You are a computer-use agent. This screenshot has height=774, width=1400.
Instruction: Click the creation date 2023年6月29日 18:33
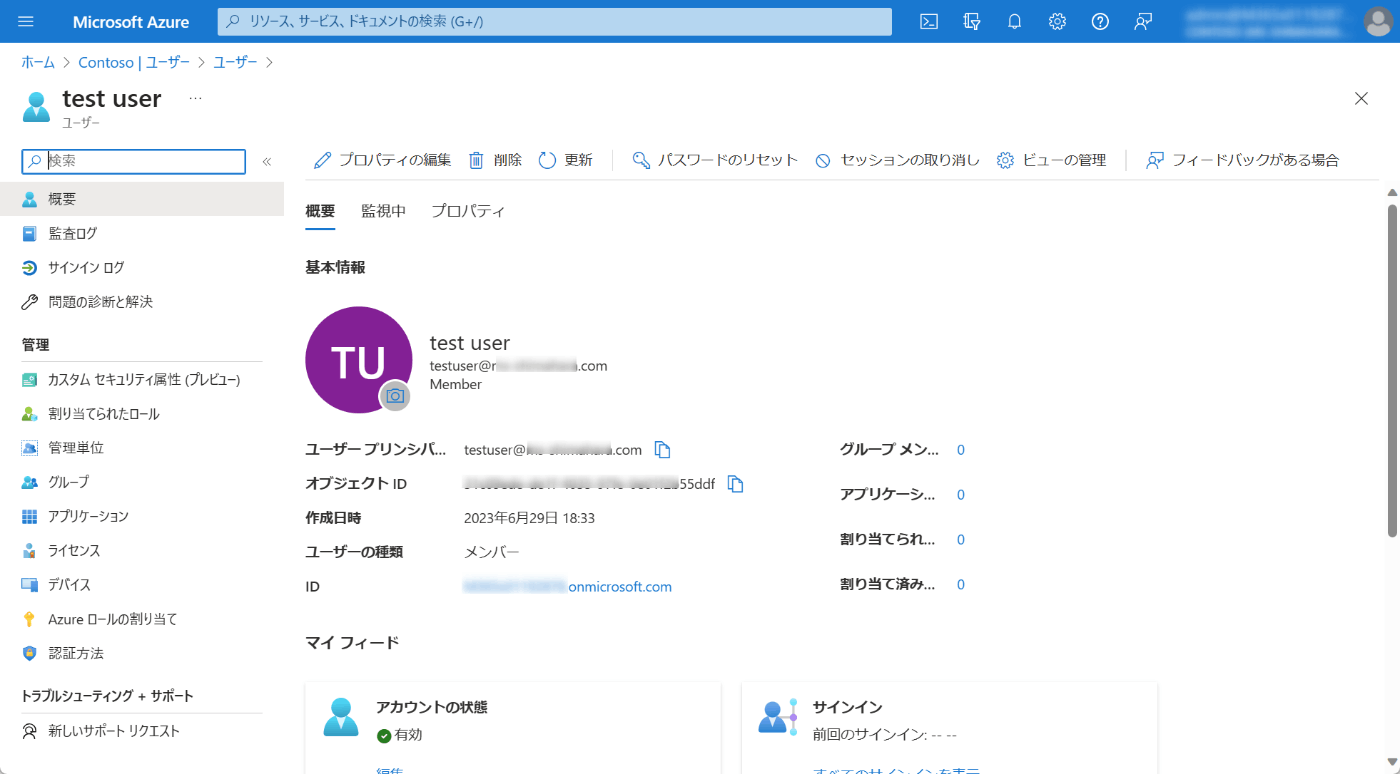click(529, 518)
